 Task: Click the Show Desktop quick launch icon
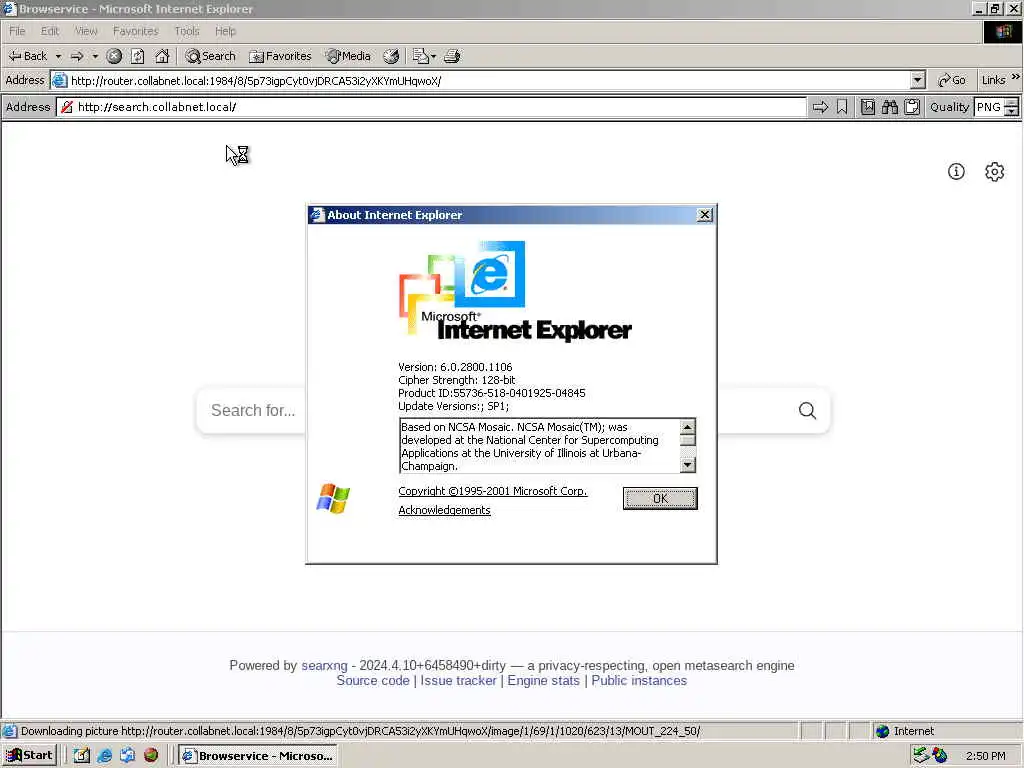(x=81, y=755)
